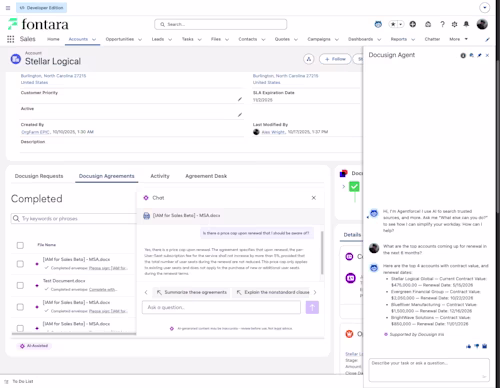The image size is (500, 388).
Task: Click the green checkmark status icon
Action: pyautogui.click(x=354, y=187)
